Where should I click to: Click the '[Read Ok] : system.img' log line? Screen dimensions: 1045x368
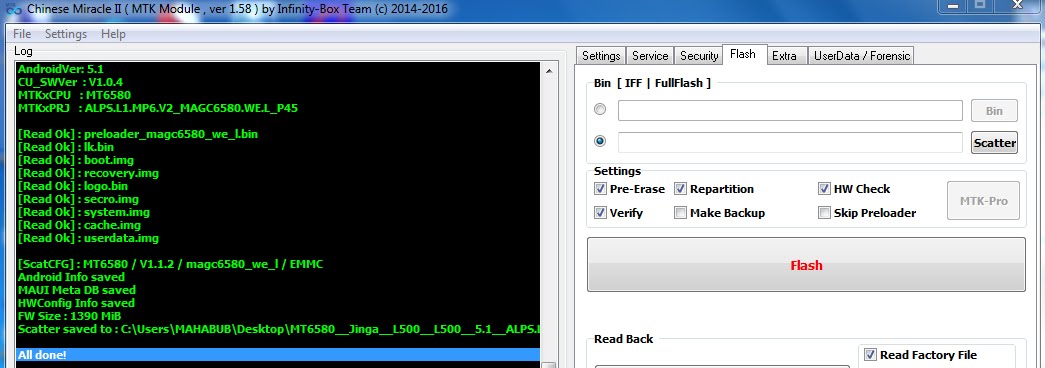84,212
